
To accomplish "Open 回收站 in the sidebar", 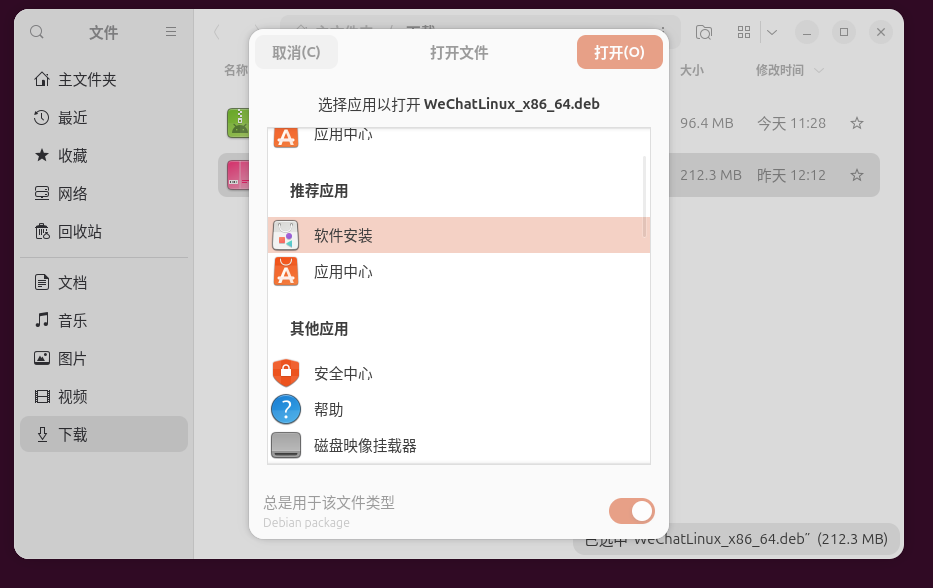I will coord(104,232).
